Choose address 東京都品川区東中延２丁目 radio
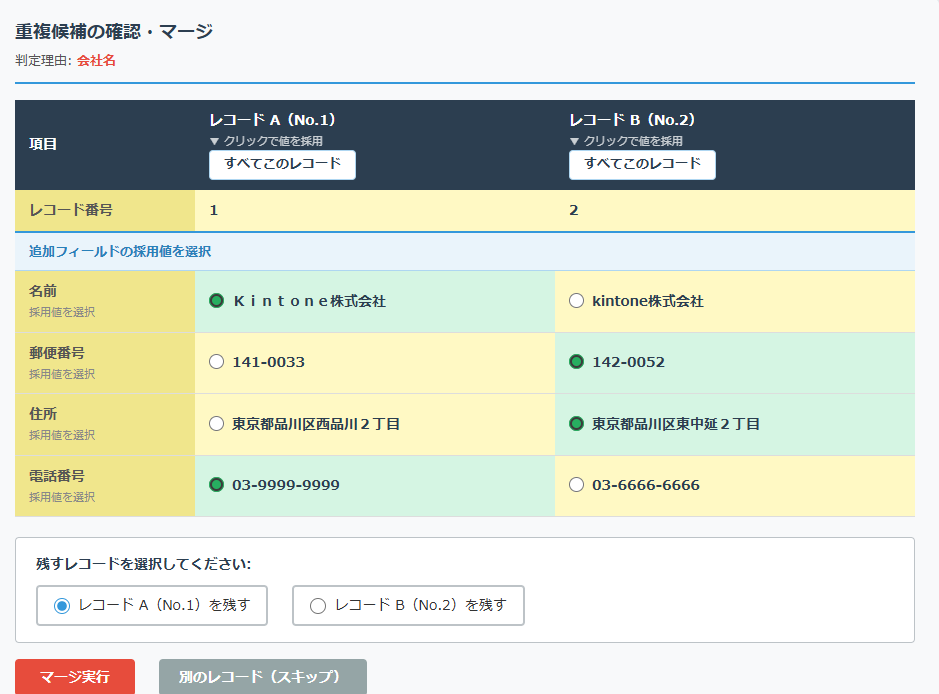This screenshot has height=694, width=939. tap(576, 424)
